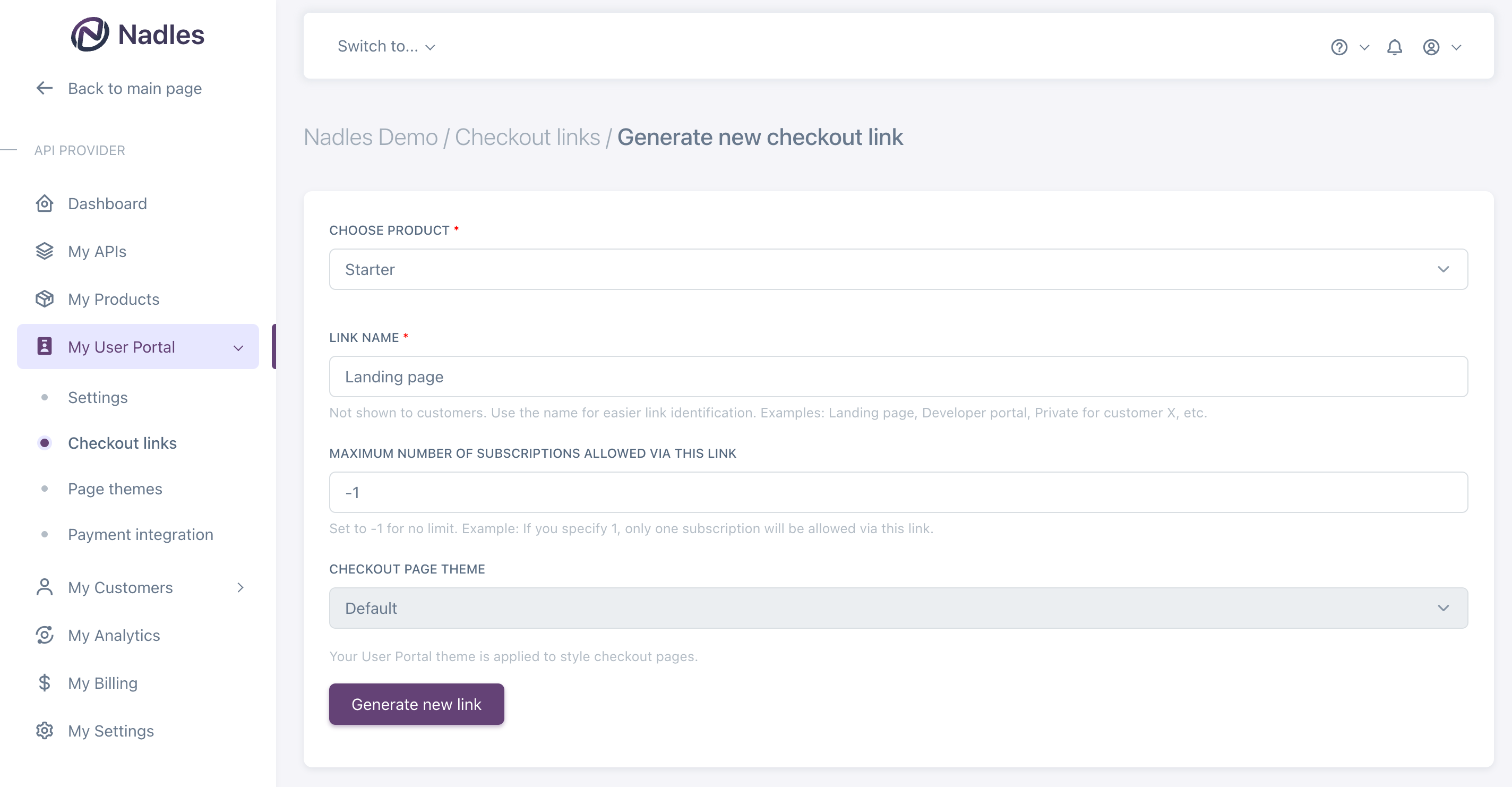This screenshot has width=1512, height=787.
Task: Open the Checkout Page Theme dropdown
Action: tap(898, 608)
